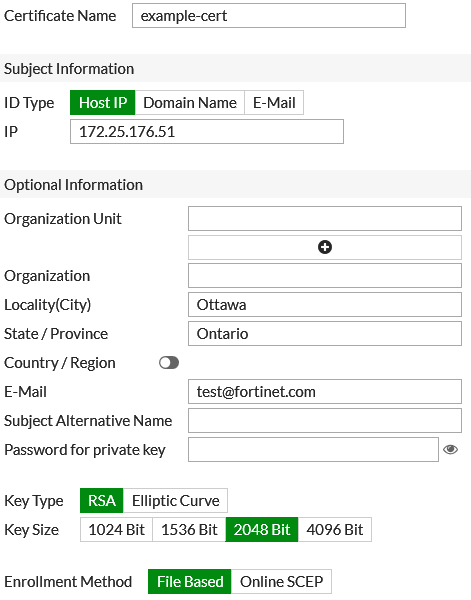Pick the 1536 Bit key size
Screen dimensions: 471x600
(189, 530)
